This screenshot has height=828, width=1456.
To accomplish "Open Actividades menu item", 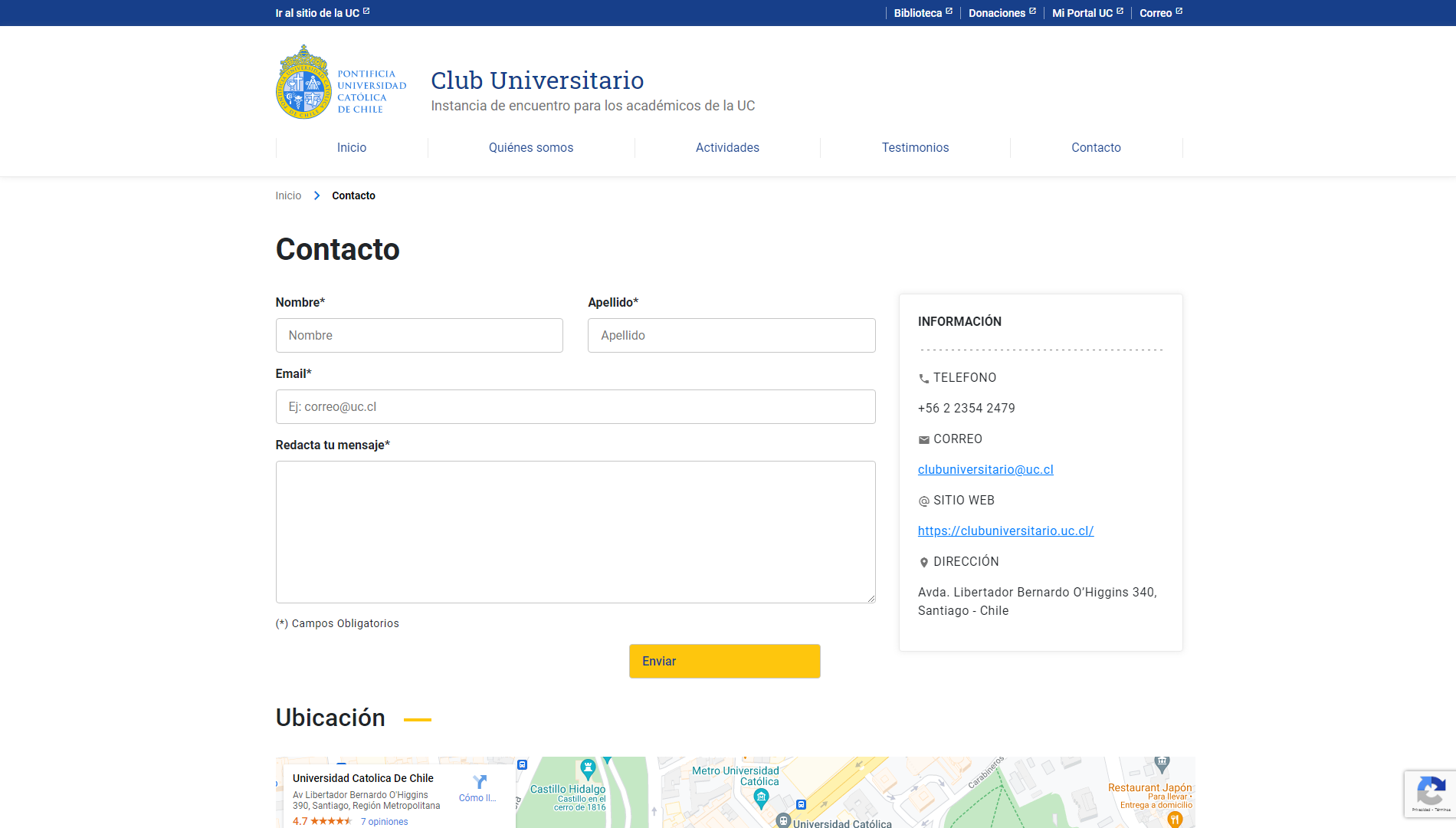I will (x=727, y=147).
